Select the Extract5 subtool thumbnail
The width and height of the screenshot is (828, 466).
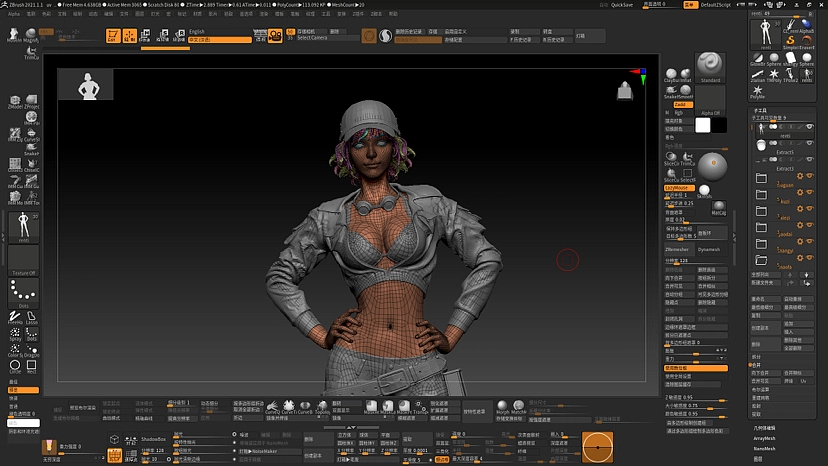(761, 145)
